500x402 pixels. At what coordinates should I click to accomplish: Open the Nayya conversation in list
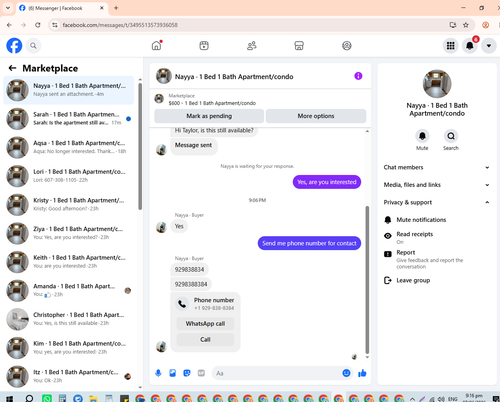click(69, 90)
